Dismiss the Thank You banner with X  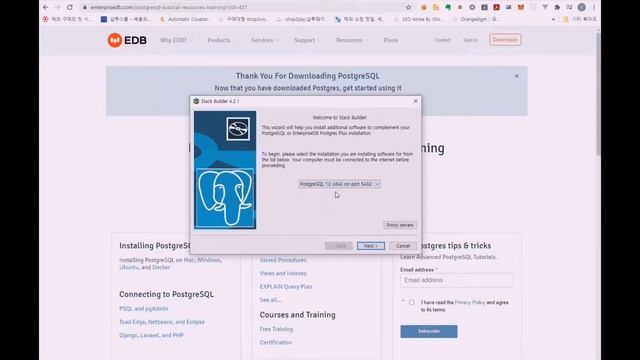coord(516,76)
